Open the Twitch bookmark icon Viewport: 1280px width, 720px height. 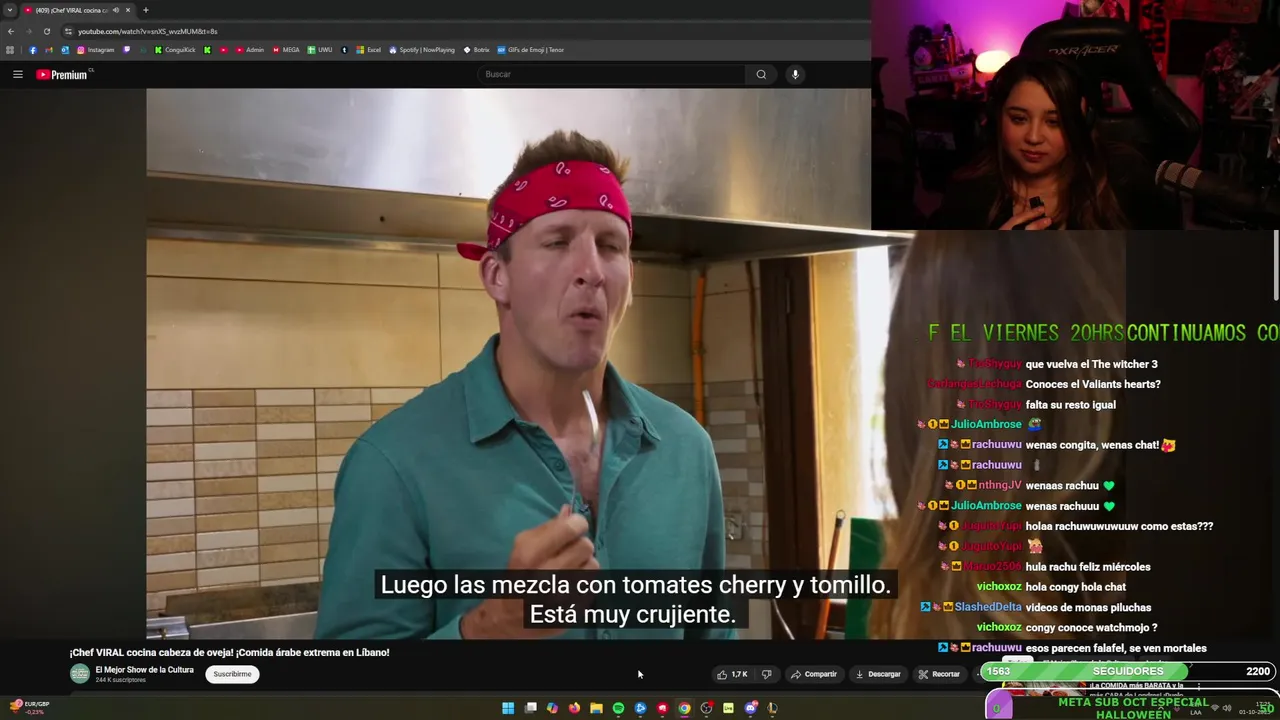(127, 50)
